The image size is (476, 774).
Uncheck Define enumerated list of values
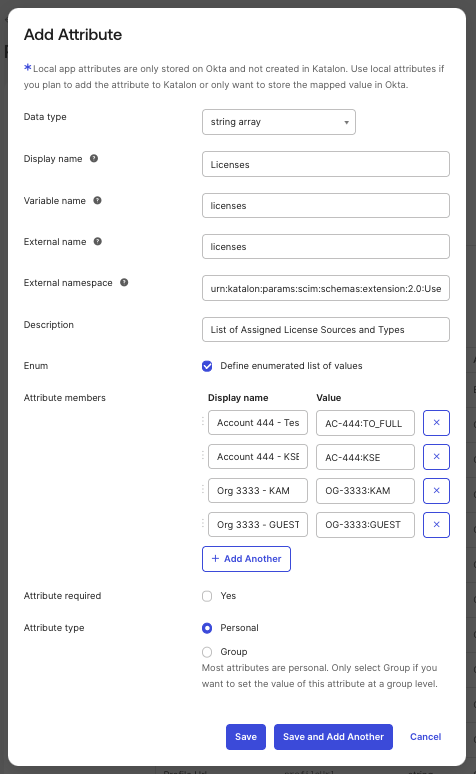[207, 366]
